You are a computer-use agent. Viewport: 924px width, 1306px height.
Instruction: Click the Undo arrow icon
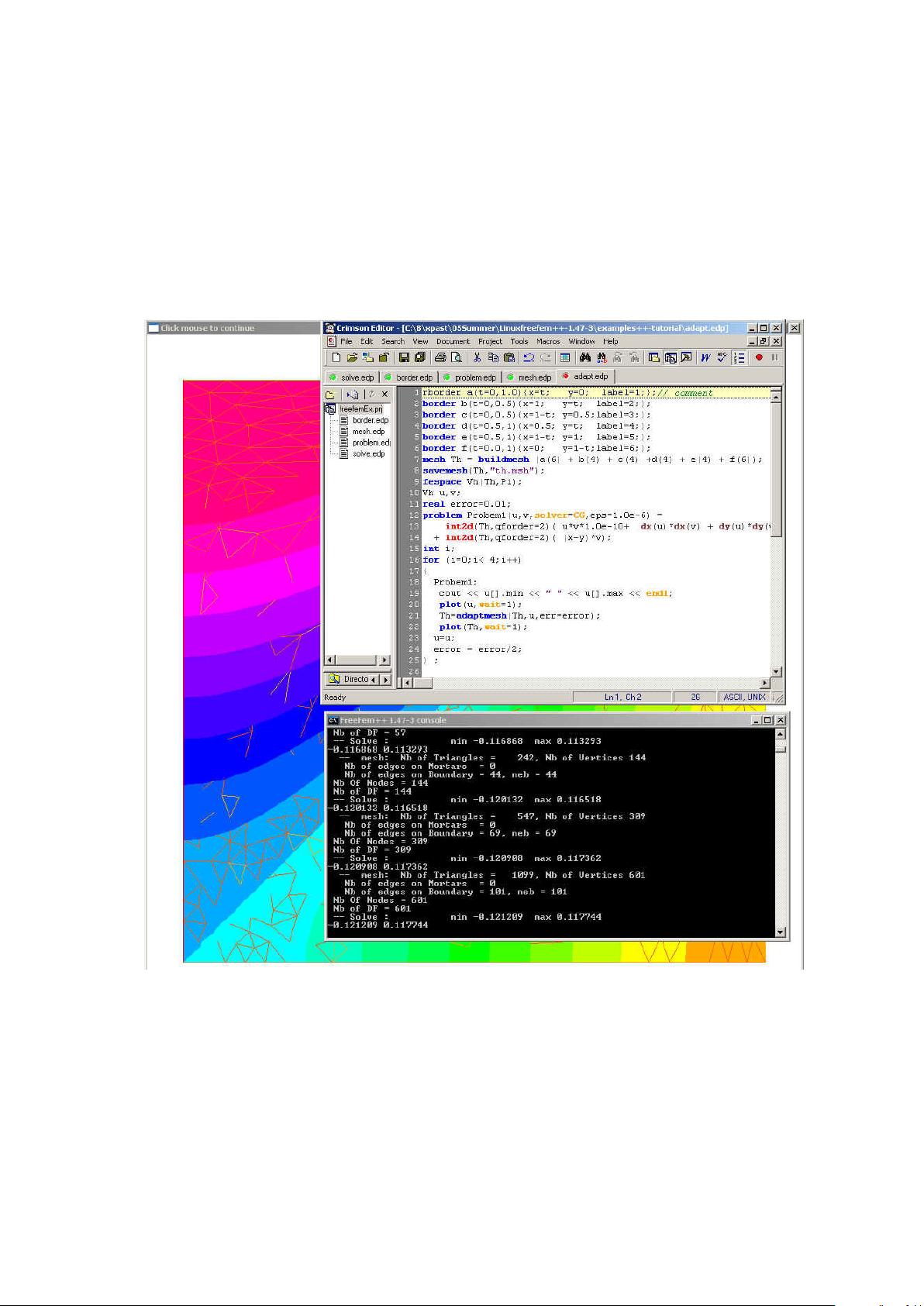[529, 357]
